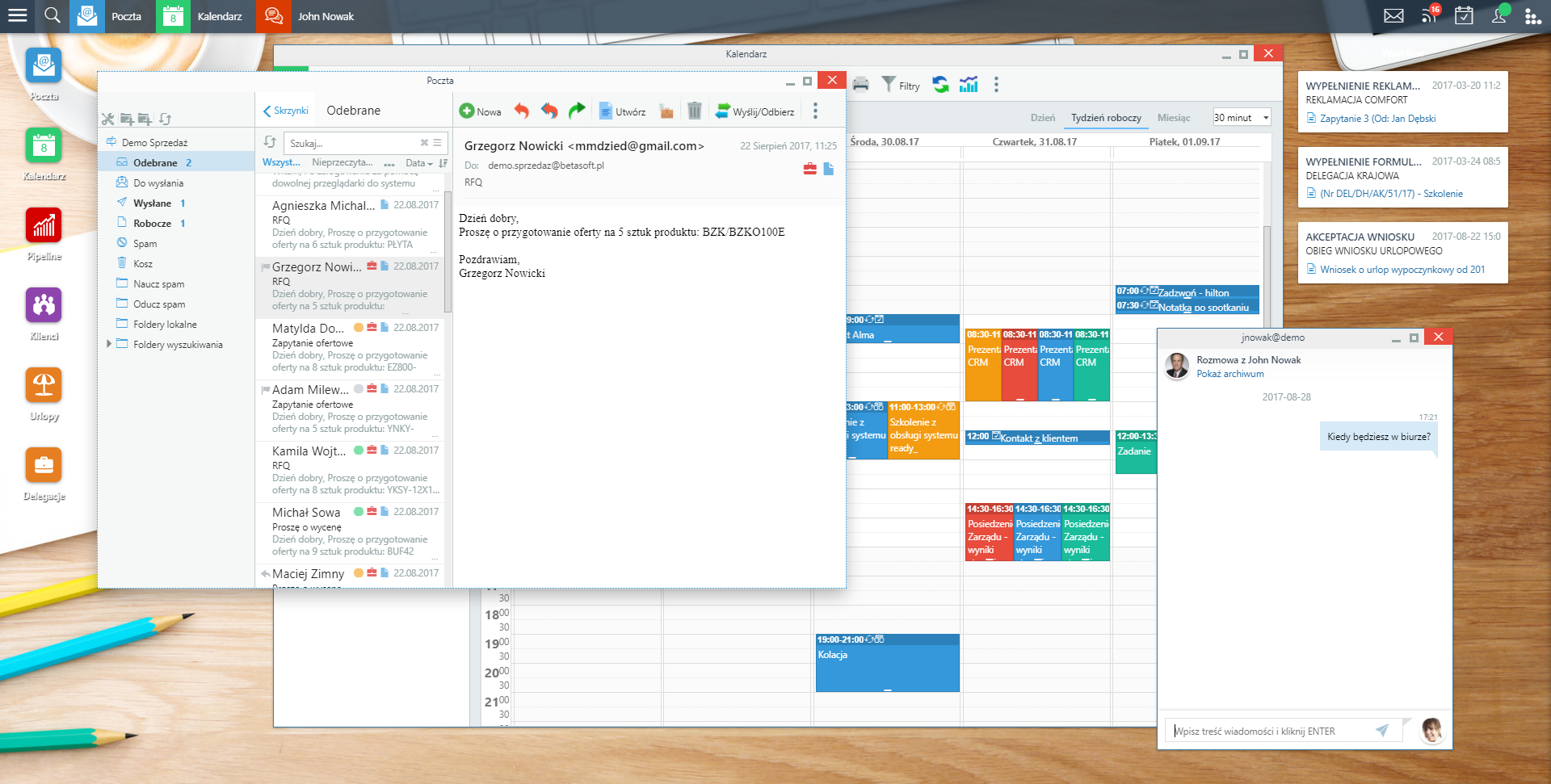This screenshot has height=784, width=1551.
Task: Open the Klienci desktop icon
Action: (x=44, y=305)
